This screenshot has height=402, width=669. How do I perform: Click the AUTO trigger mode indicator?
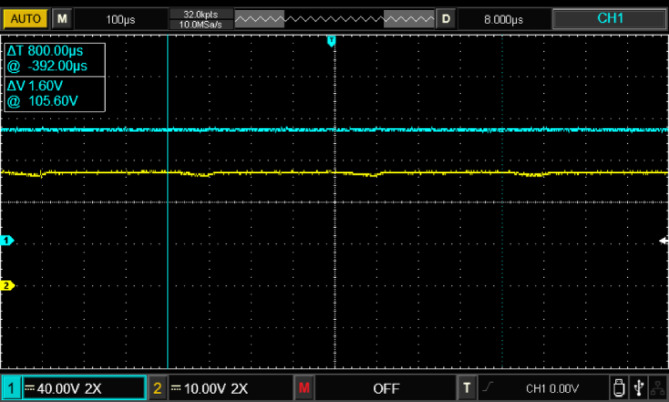(25, 19)
